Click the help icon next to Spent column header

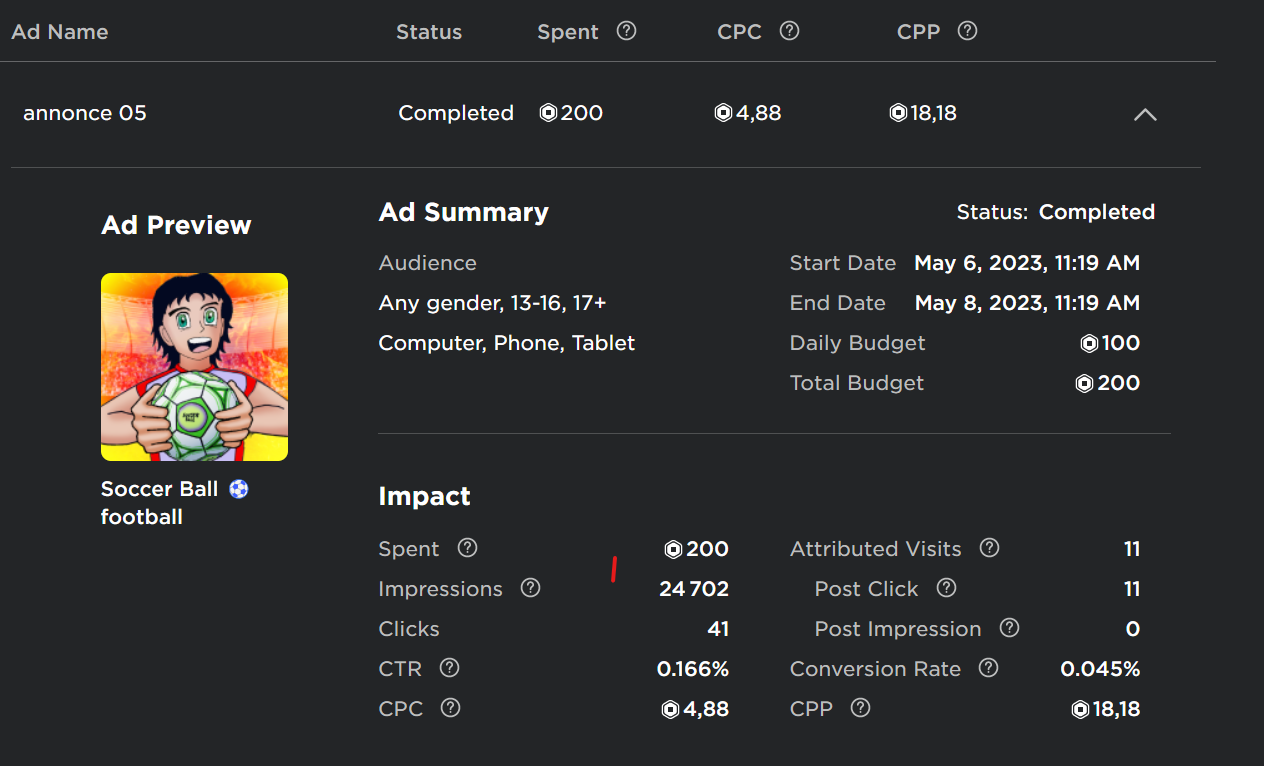click(x=626, y=31)
